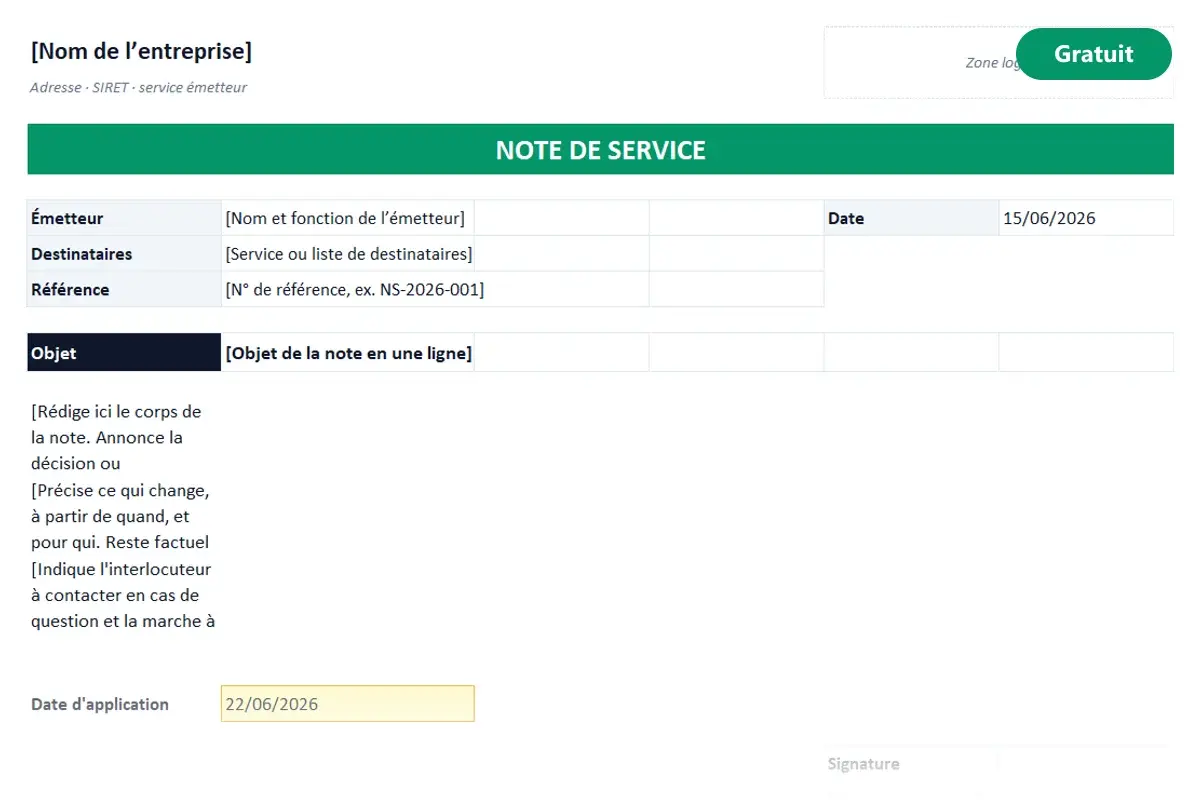1200x800 pixels.
Task: Select the Référence label cell
Action: pos(124,289)
